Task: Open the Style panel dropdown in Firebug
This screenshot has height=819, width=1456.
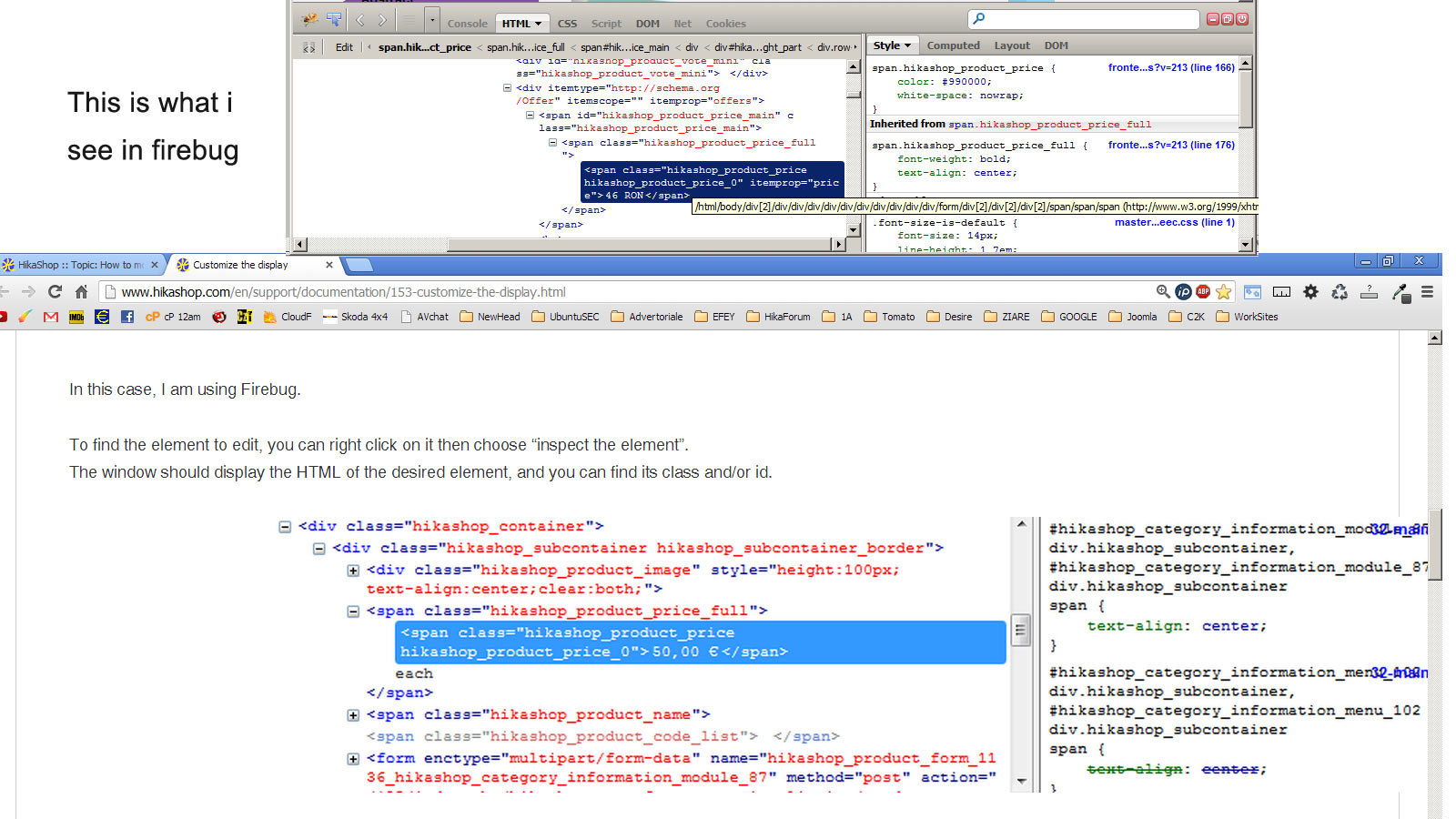Action: coord(892,45)
